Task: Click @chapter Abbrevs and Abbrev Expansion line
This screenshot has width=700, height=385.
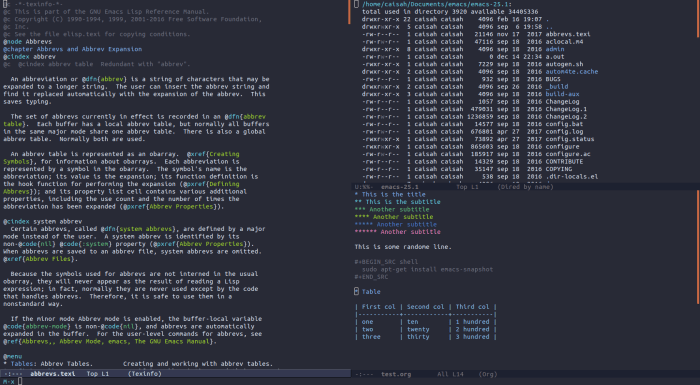Action: (72, 49)
